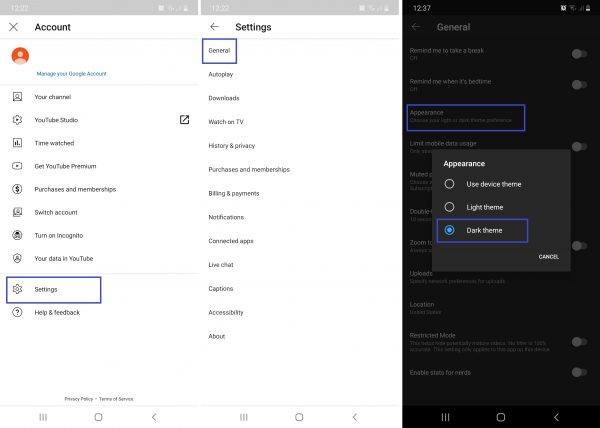Open external link icon beside YouTube Studio
Image resolution: width=600 pixels, height=428 pixels.
[184, 120]
